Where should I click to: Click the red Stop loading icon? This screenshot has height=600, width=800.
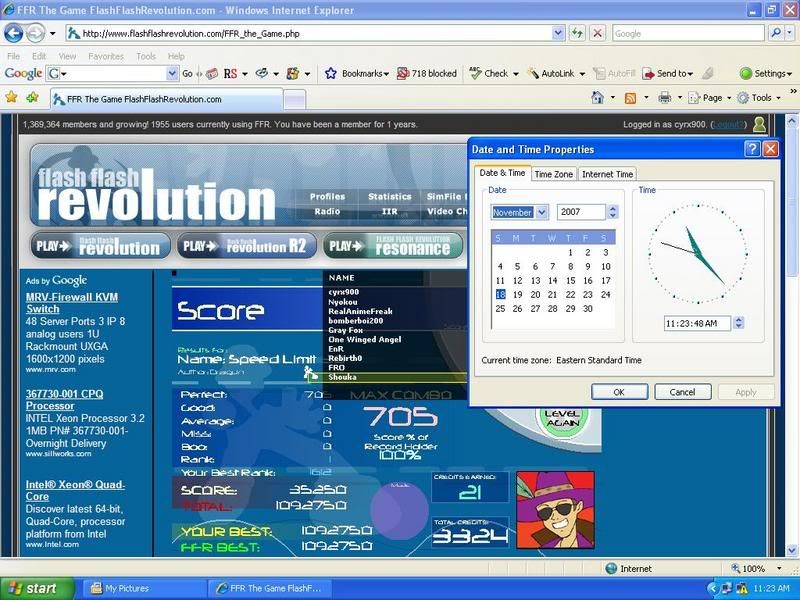click(x=597, y=33)
